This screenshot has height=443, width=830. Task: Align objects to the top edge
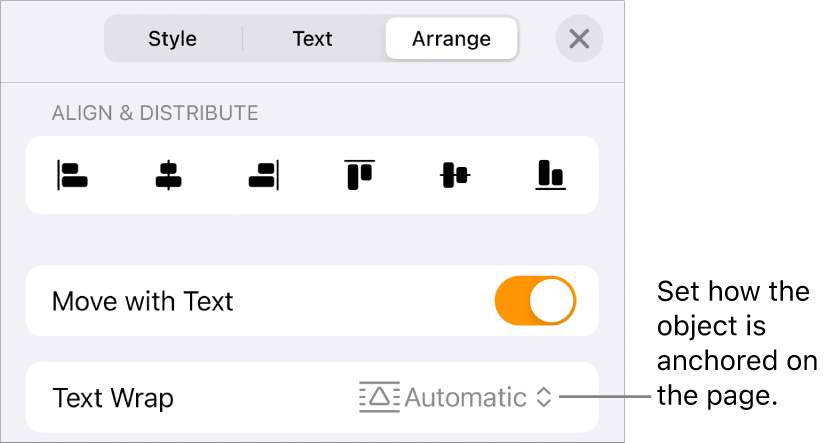(x=360, y=175)
